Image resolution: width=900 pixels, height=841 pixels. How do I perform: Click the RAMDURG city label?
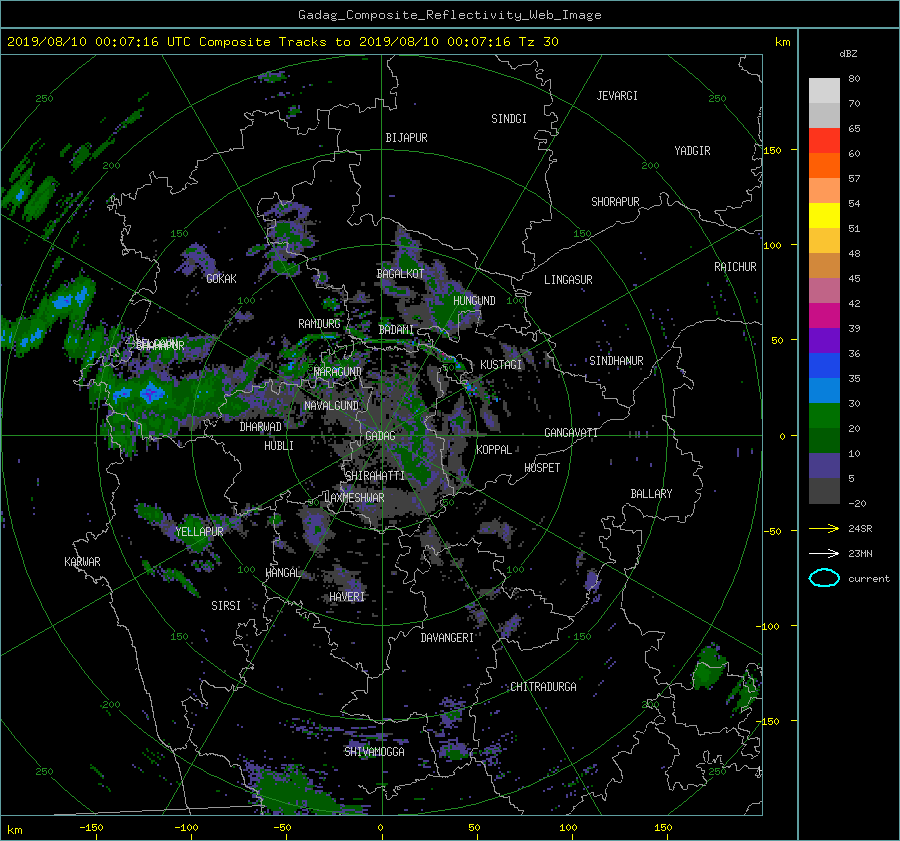(319, 324)
